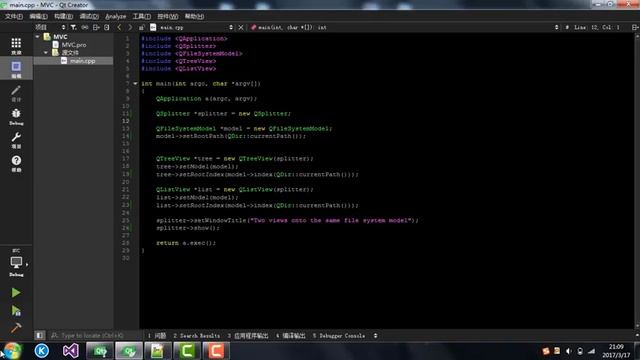Open the green Camtasia taskbar icon
The height and width of the screenshot is (360, 640).
[187, 351]
